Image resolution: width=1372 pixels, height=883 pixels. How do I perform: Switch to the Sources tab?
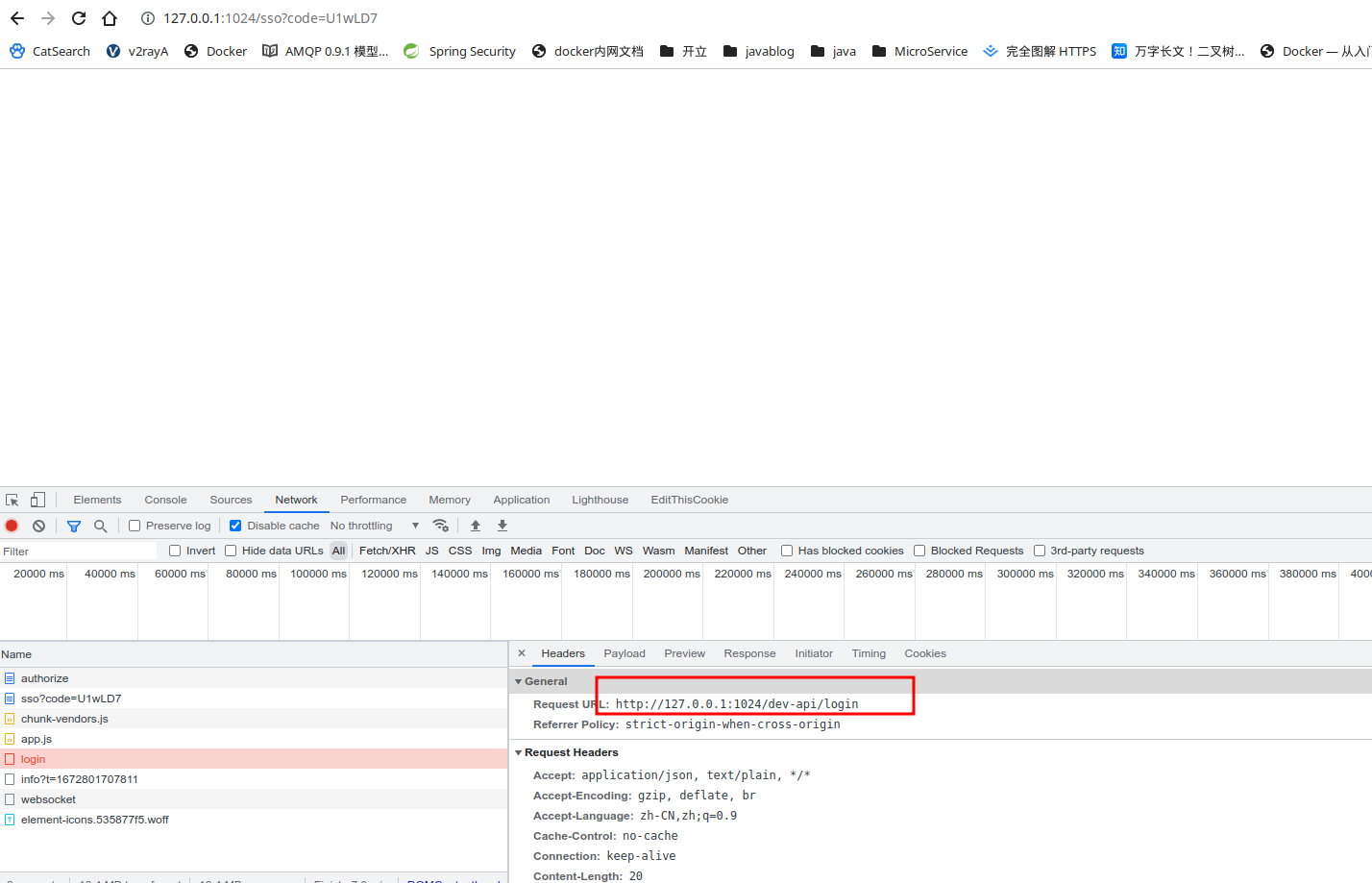pyautogui.click(x=231, y=500)
